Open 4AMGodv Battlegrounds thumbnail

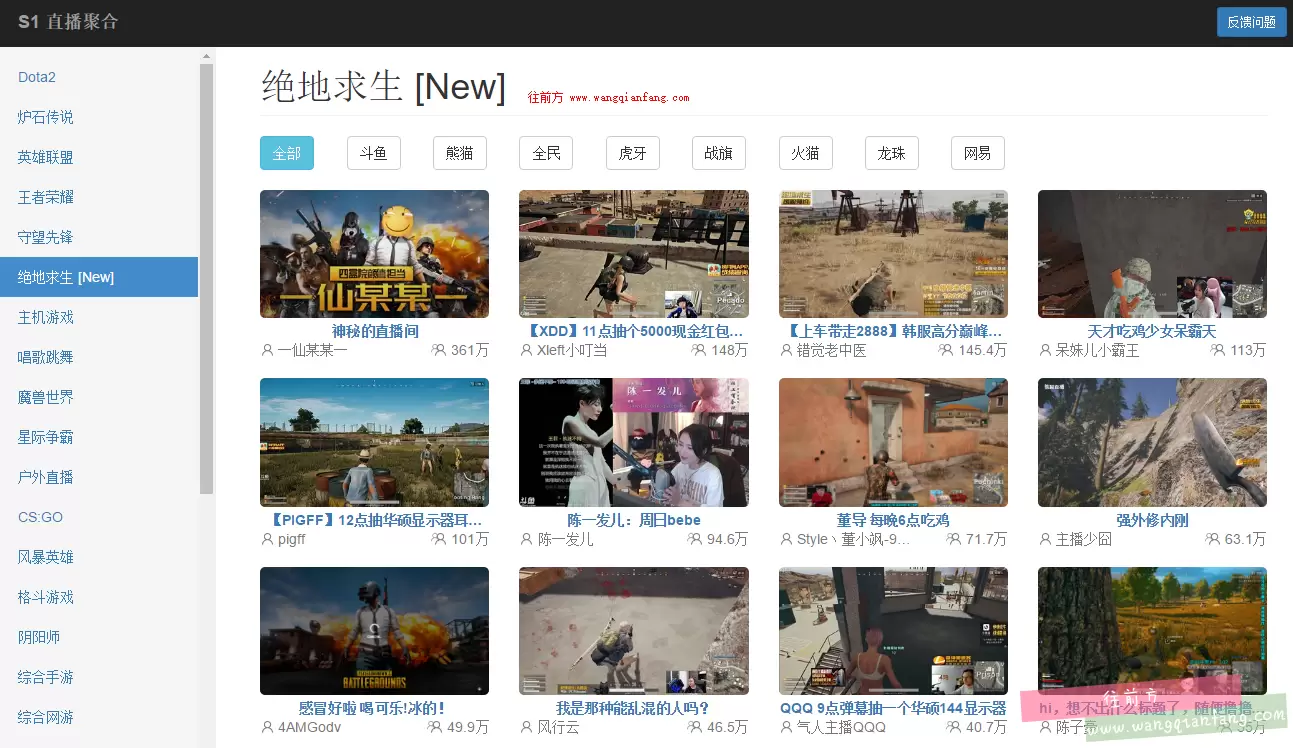[x=374, y=631]
